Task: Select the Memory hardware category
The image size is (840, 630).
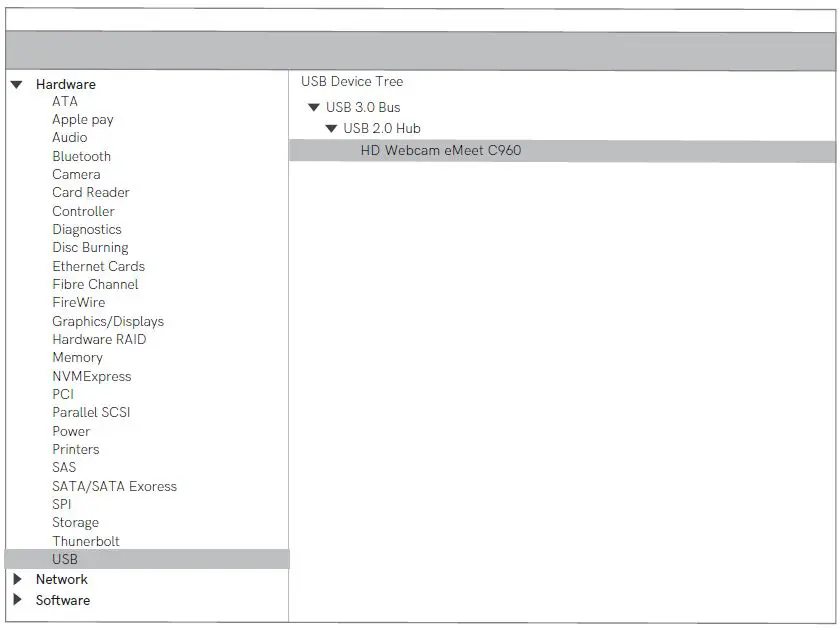Action: tap(78, 357)
